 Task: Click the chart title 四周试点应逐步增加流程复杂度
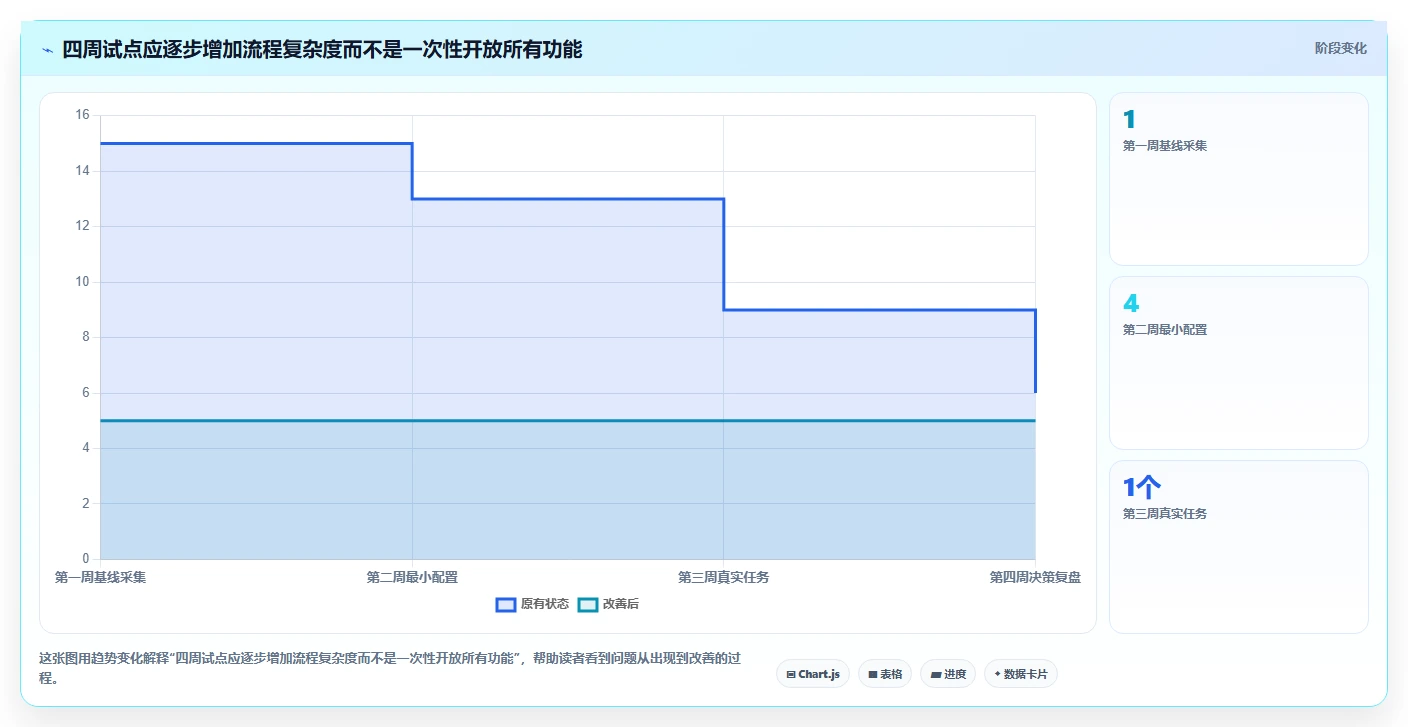[322, 49]
